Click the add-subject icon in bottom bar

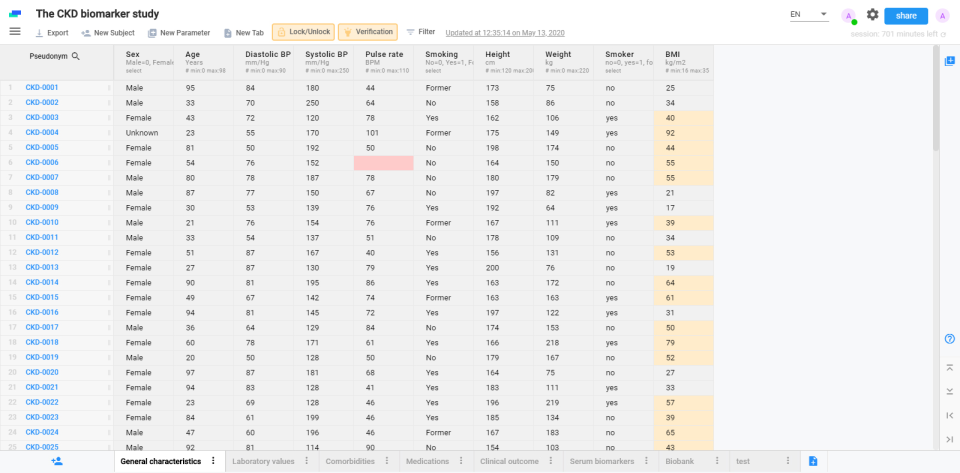pos(57,461)
